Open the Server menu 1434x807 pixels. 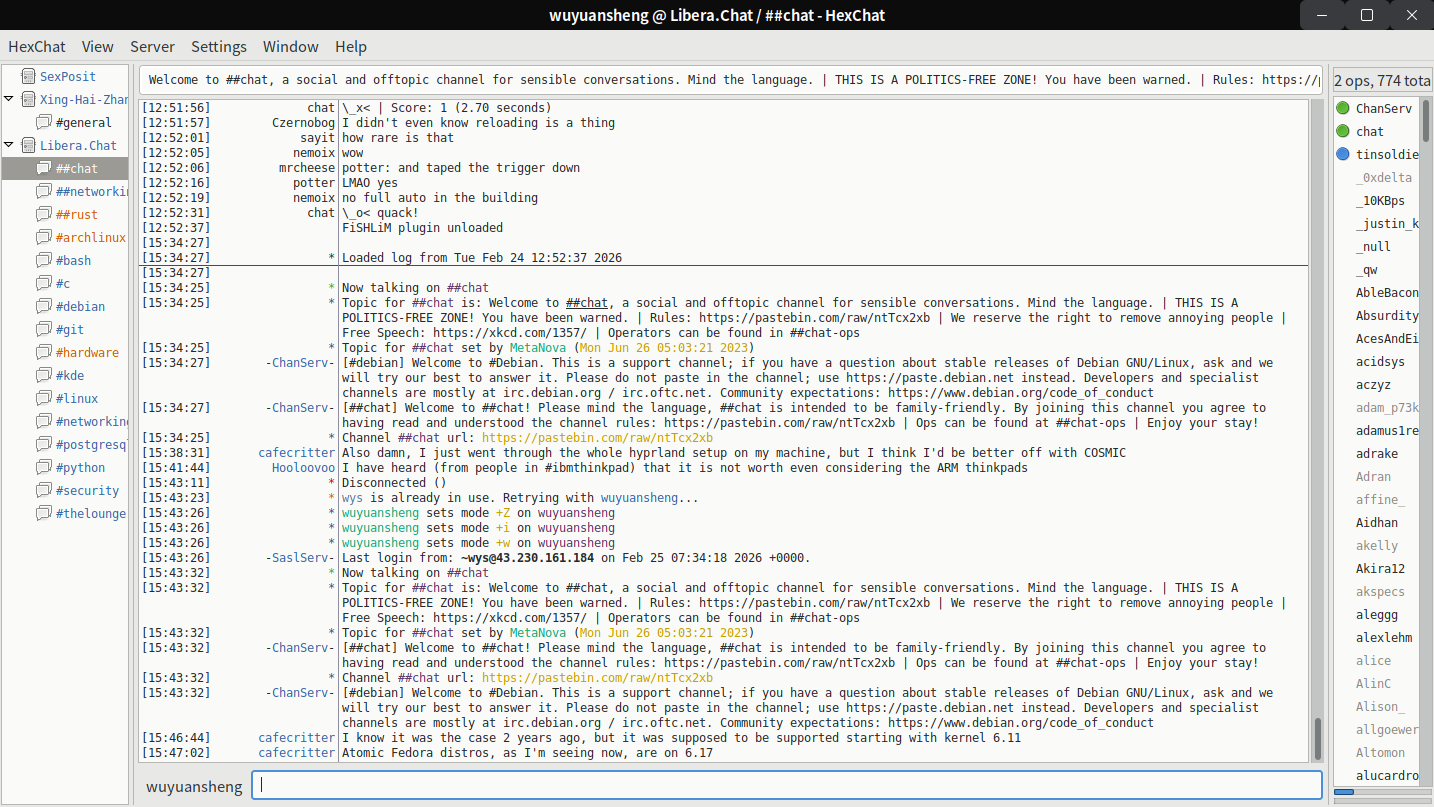tap(152, 47)
